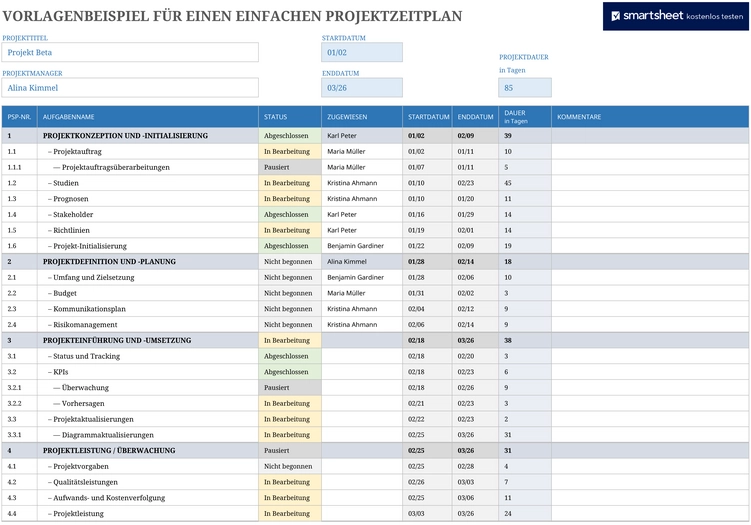Viewport: 751px width, 525px height.
Task: Click the 'In Bearbeitung' status of Studien
Action: [x=290, y=183]
